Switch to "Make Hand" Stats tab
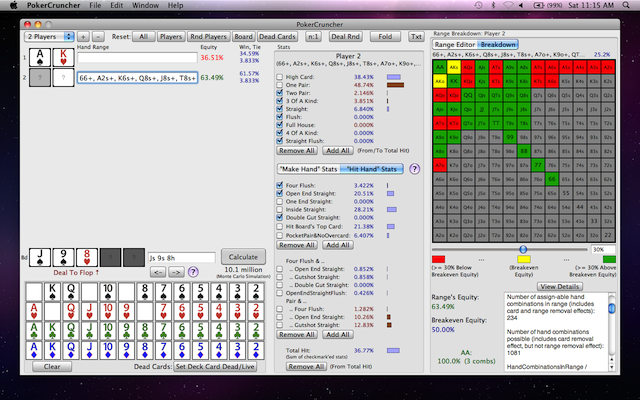The width and height of the screenshot is (640, 400). [x=309, y=169]
